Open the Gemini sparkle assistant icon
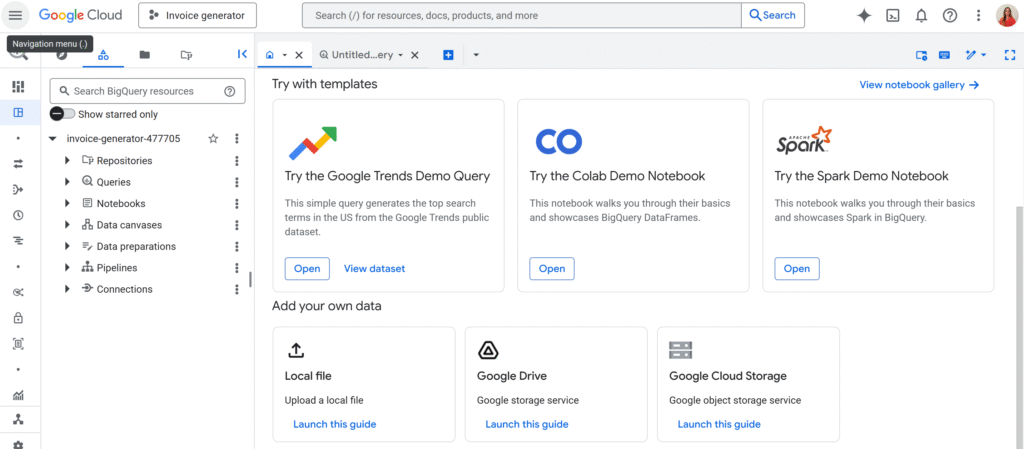 coord(865,15)
